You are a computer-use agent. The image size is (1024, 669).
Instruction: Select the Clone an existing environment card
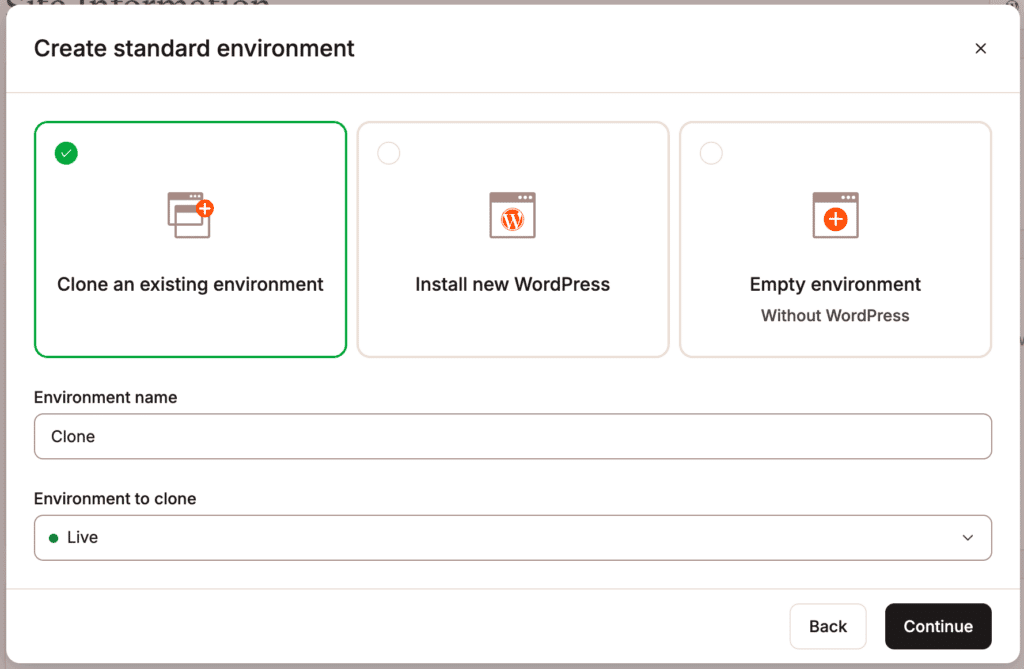tap(190, 240)
